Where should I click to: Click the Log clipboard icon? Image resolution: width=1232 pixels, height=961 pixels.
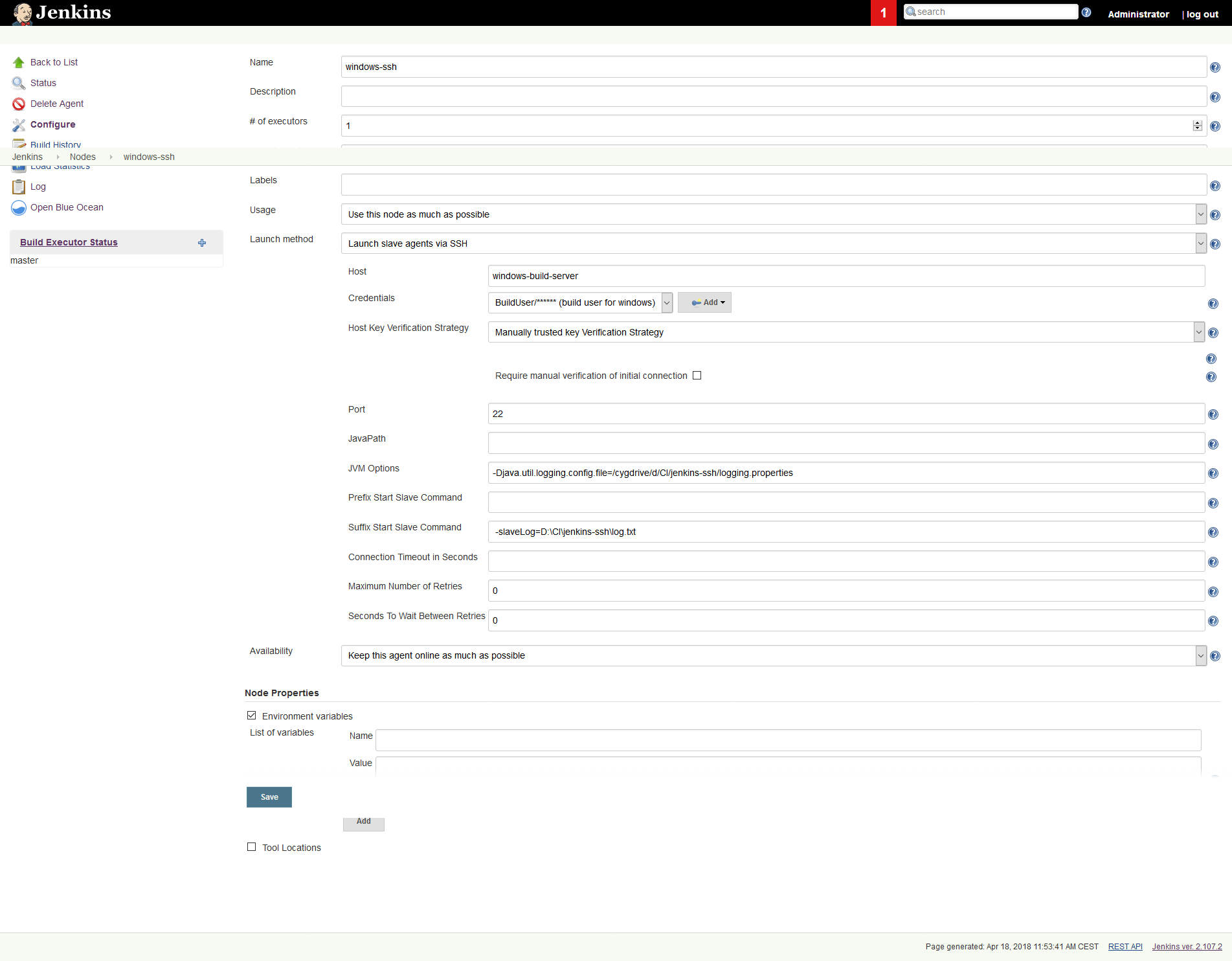coord(19,187)
